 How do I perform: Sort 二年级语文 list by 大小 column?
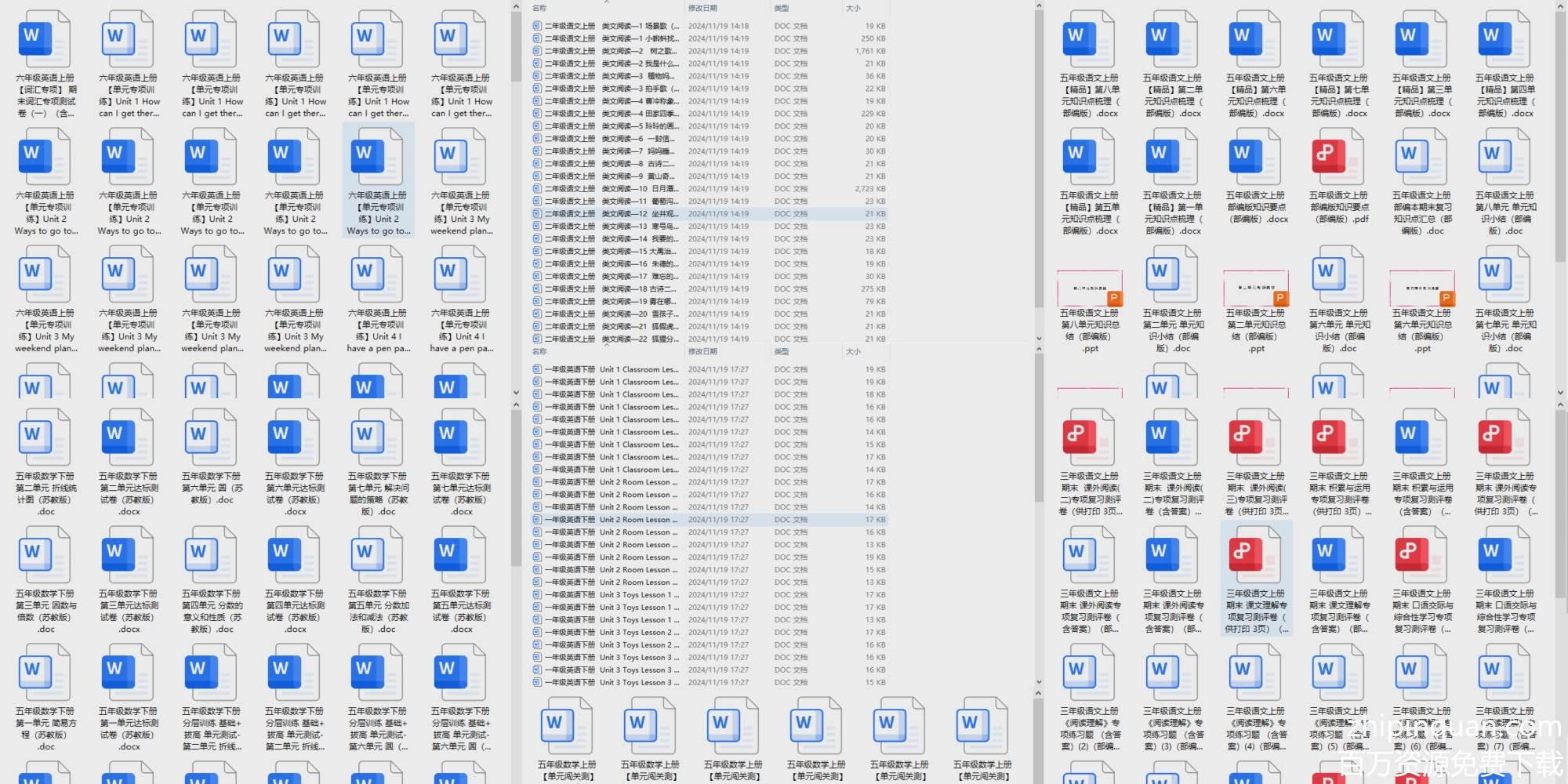[853, 8]
